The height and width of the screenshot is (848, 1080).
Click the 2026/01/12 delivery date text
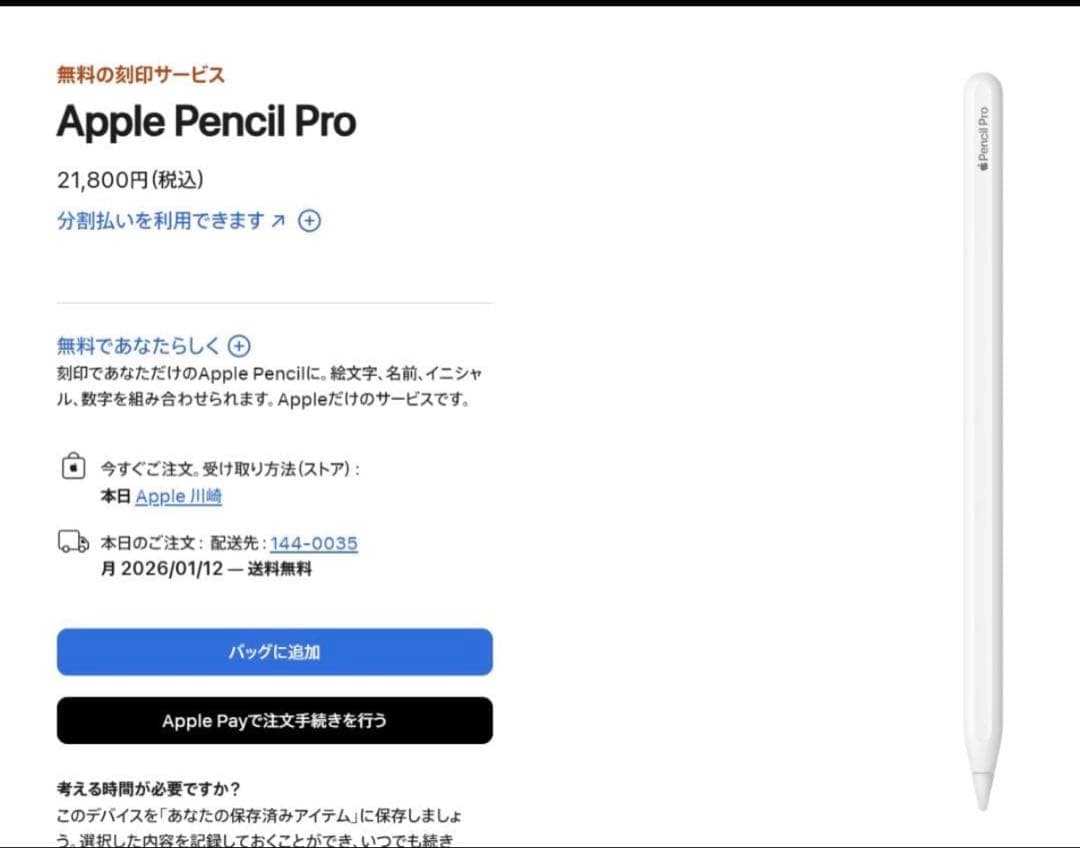172,568
